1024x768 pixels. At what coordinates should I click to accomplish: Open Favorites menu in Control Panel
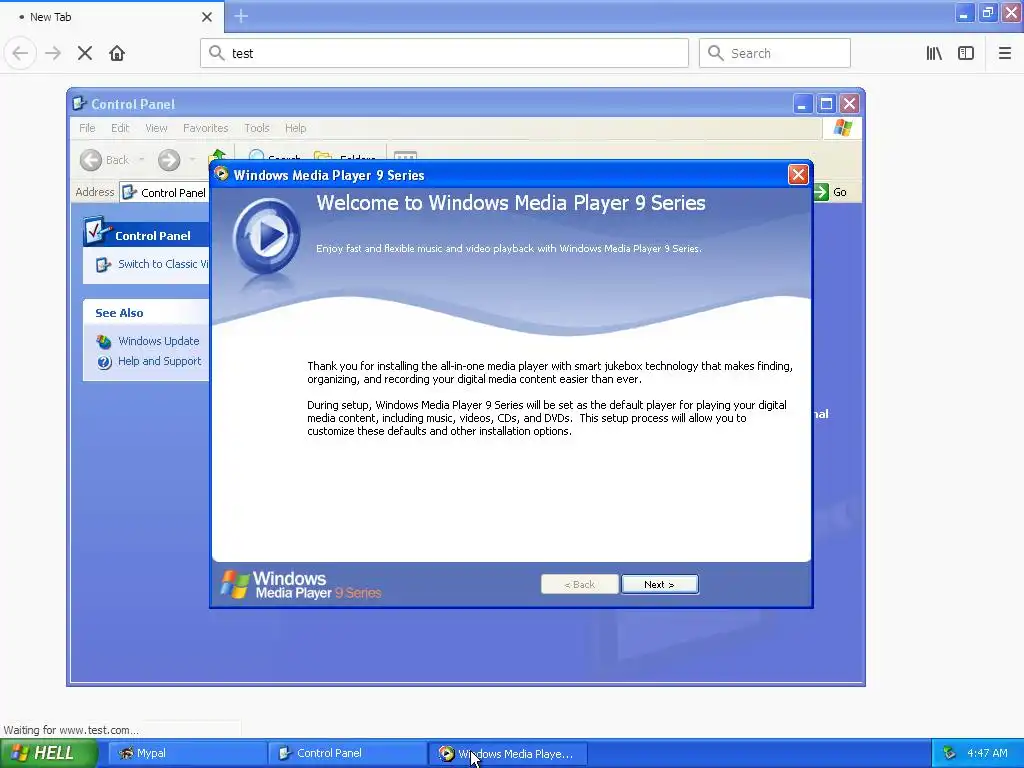[x=205, y=128]
